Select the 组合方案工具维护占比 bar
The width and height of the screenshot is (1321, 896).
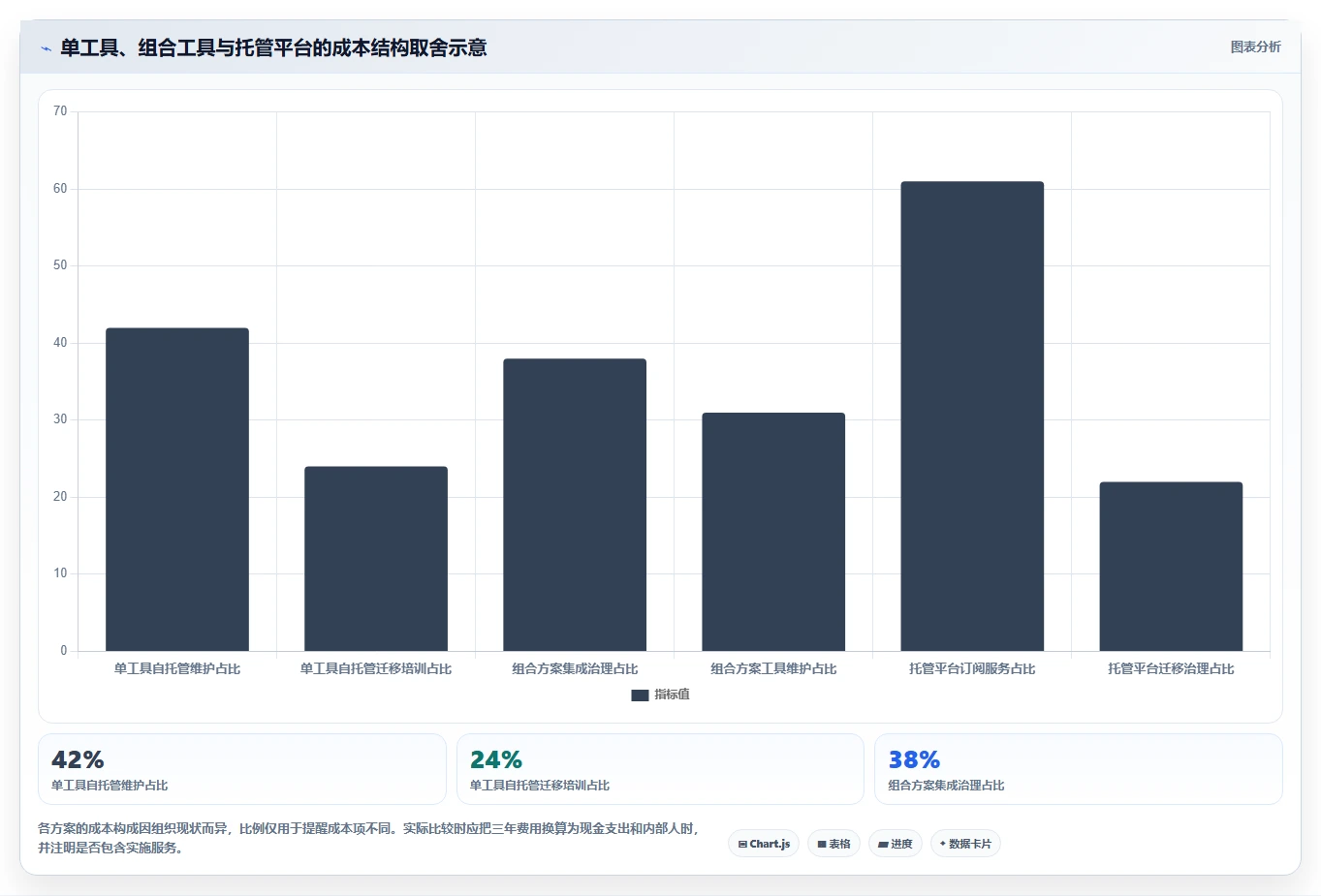773,532
